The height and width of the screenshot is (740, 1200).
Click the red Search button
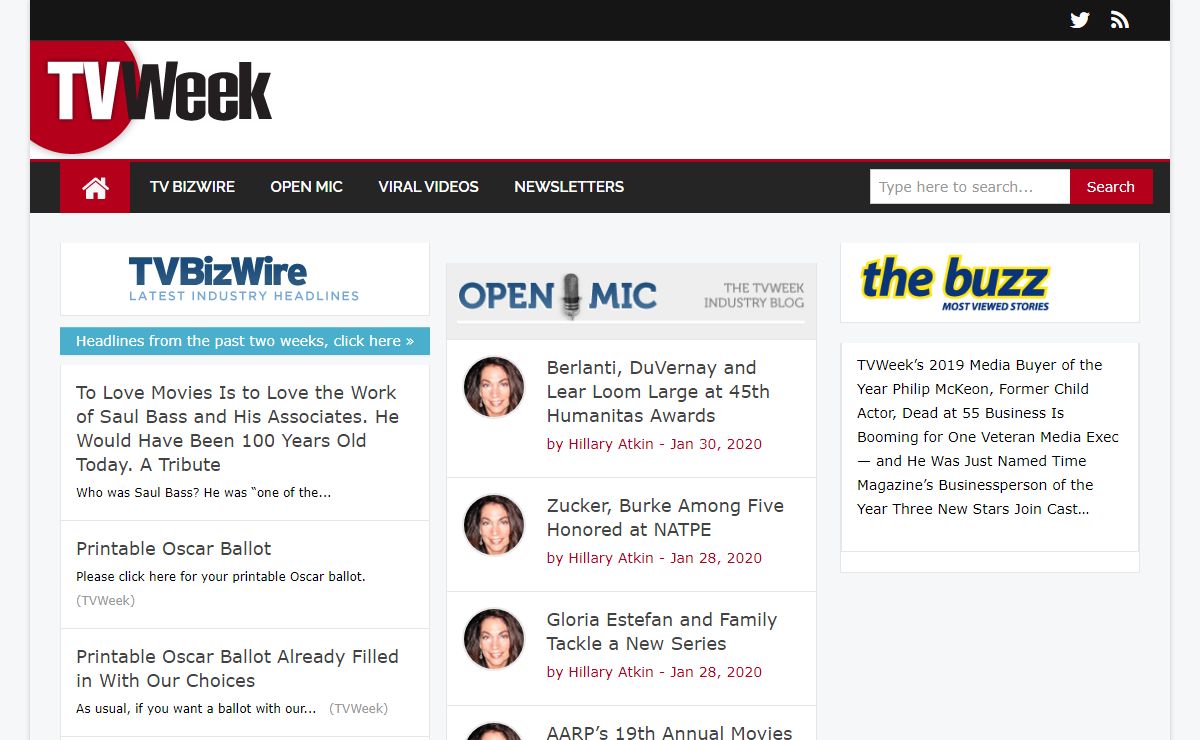[x=1111, y=187]
